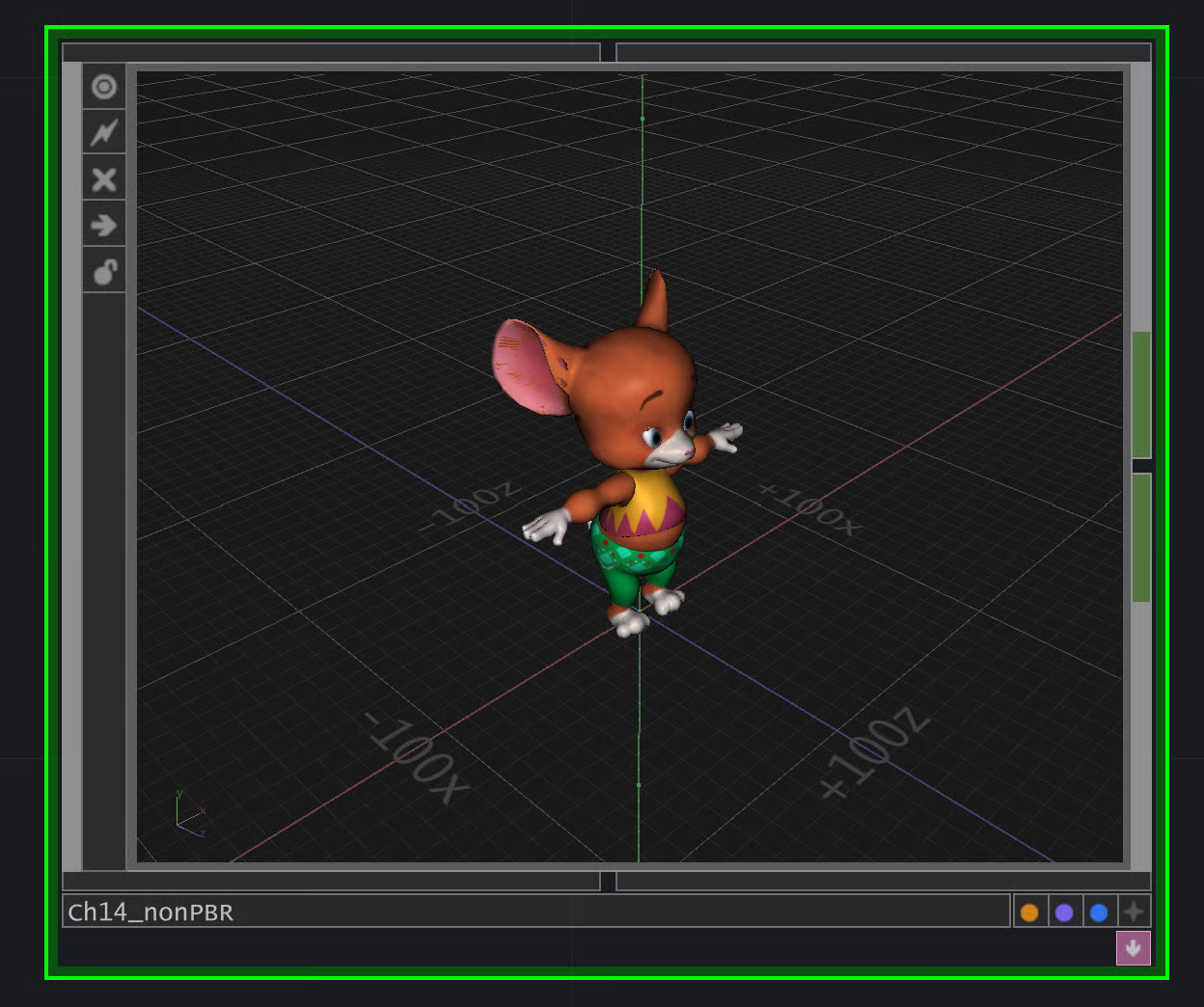Toggle the purple dot flag
The image size is (1204, 1007).
pyautogui.click(x=1064, y=912)
